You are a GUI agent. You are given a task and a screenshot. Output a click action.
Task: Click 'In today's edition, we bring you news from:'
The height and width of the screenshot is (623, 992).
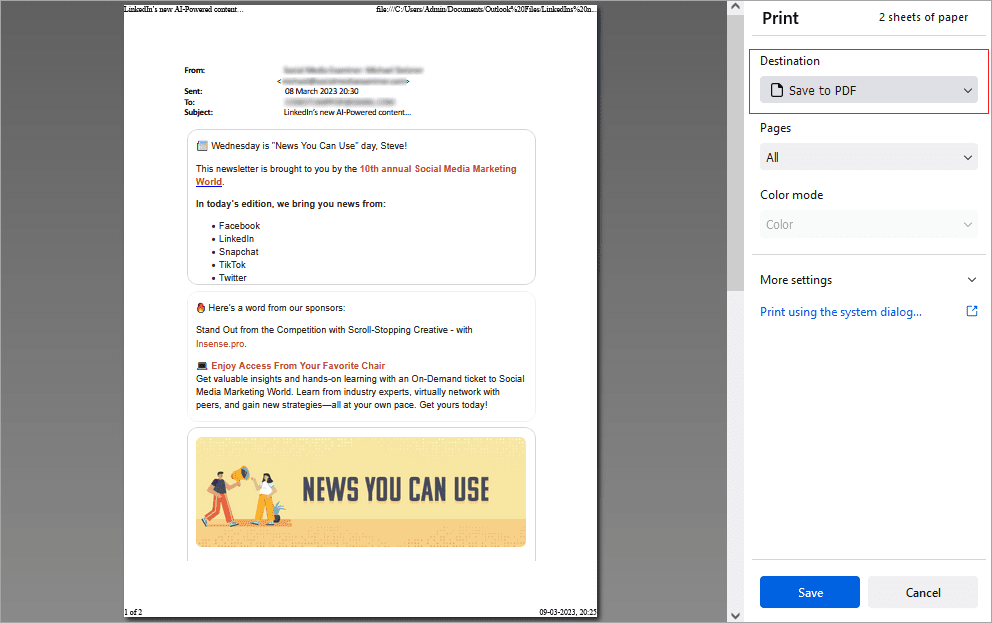point(290,204)
